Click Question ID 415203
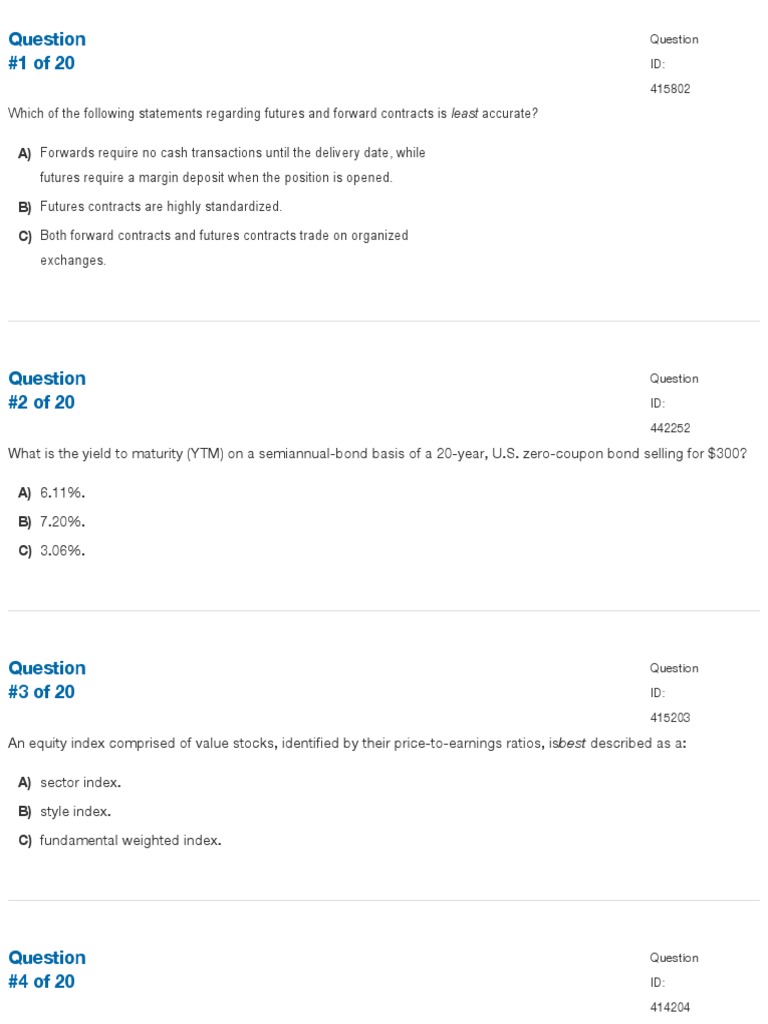This screenshot has width=768, height=1024. (670, 718)
